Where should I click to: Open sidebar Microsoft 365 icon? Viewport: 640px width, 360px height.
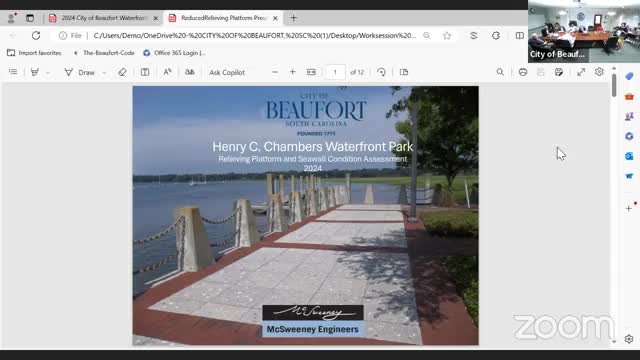pyautogui.click(x=629, y=136)
